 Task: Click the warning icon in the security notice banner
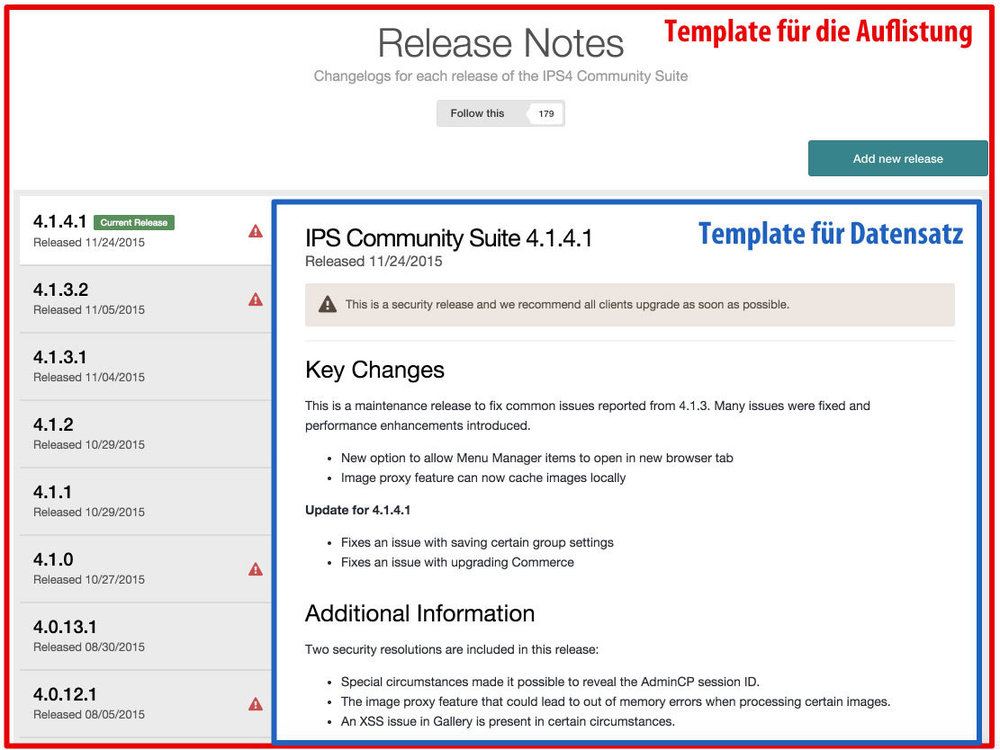coord(328,304)
